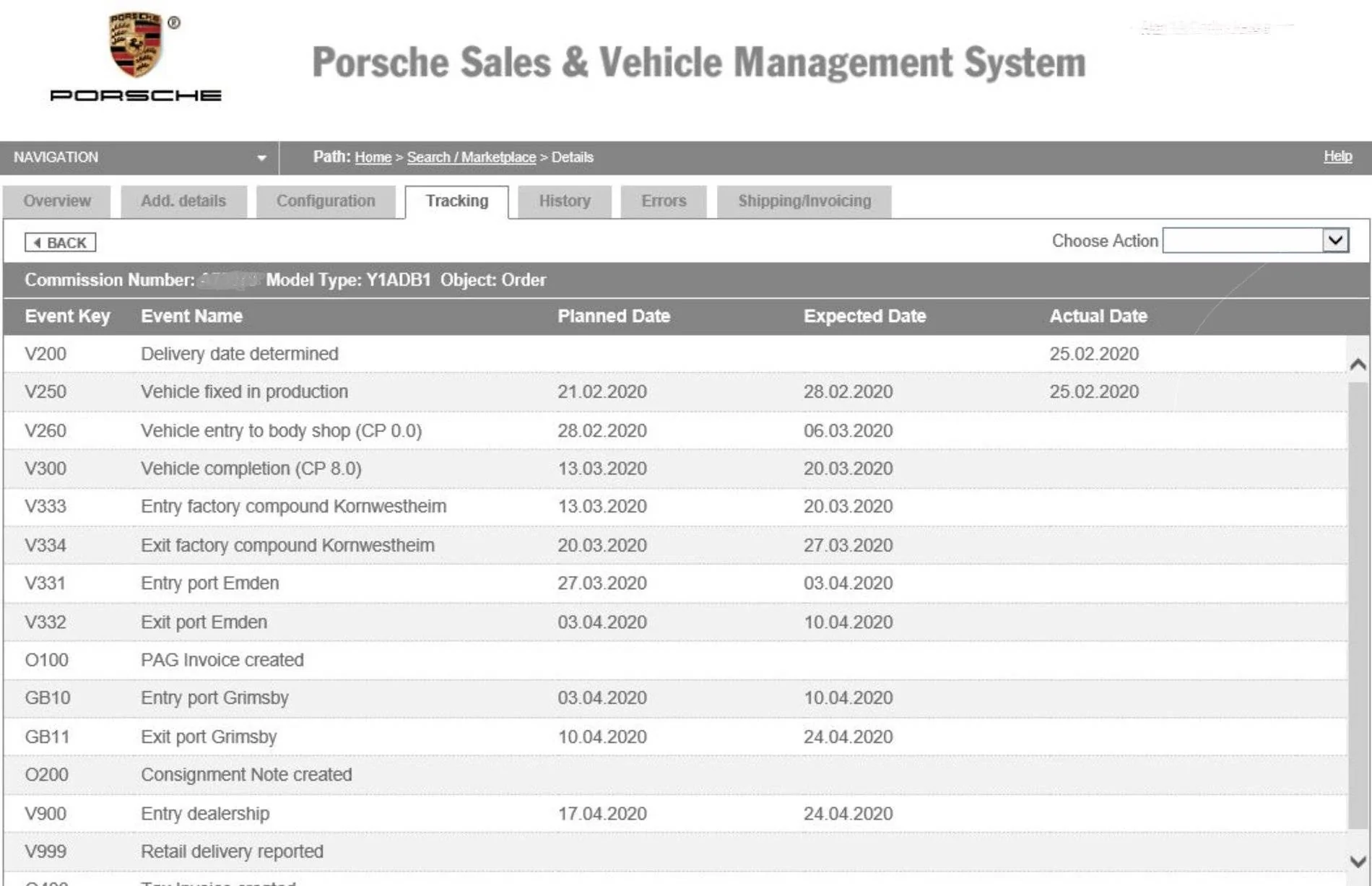Click planned date 17.04.2020 for V900
This screenshot has height=886, width=1372.
coord(602,814)
